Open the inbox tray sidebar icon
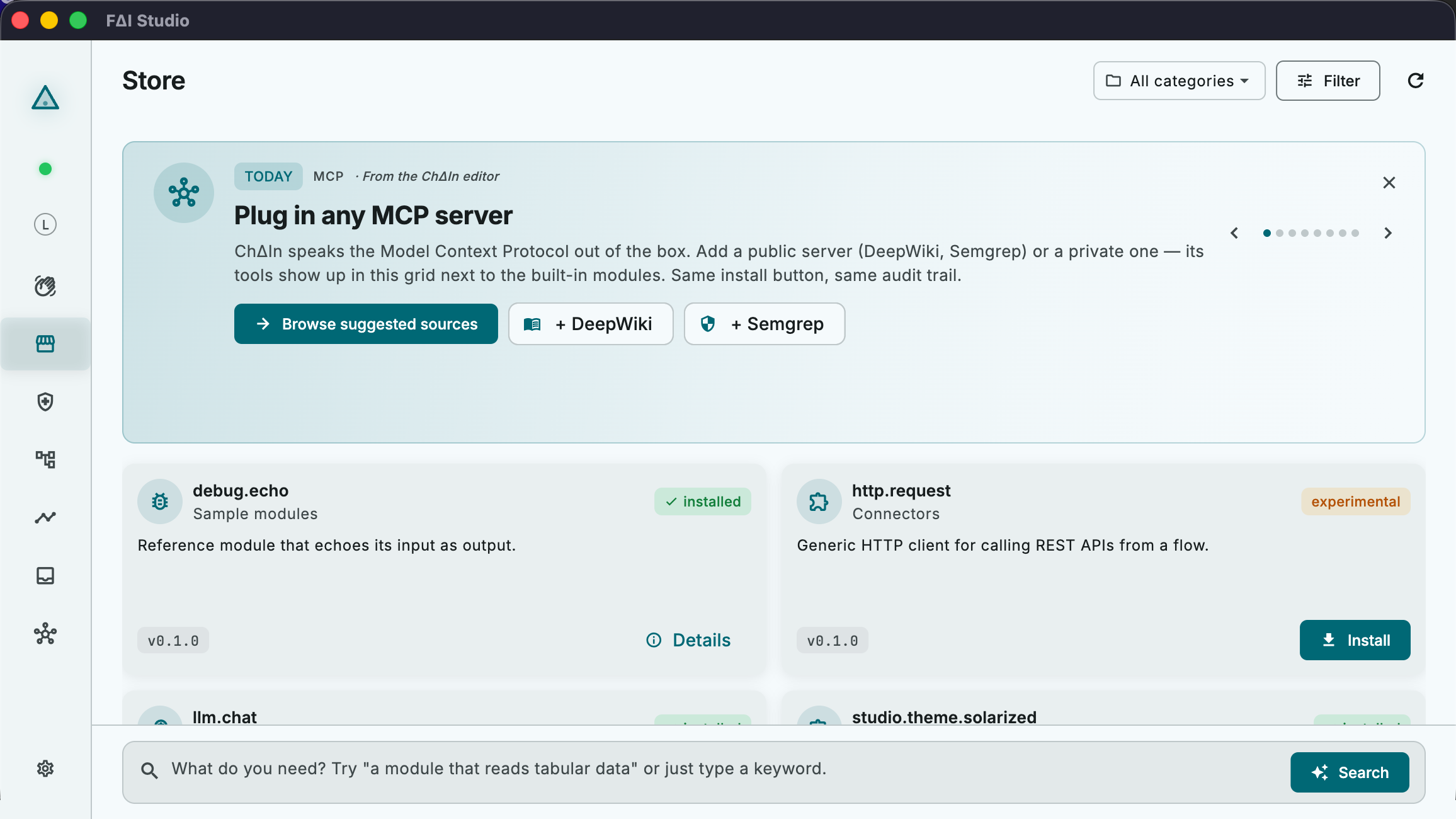Screen dimensions: 1456x819 (x=45, y=576)
